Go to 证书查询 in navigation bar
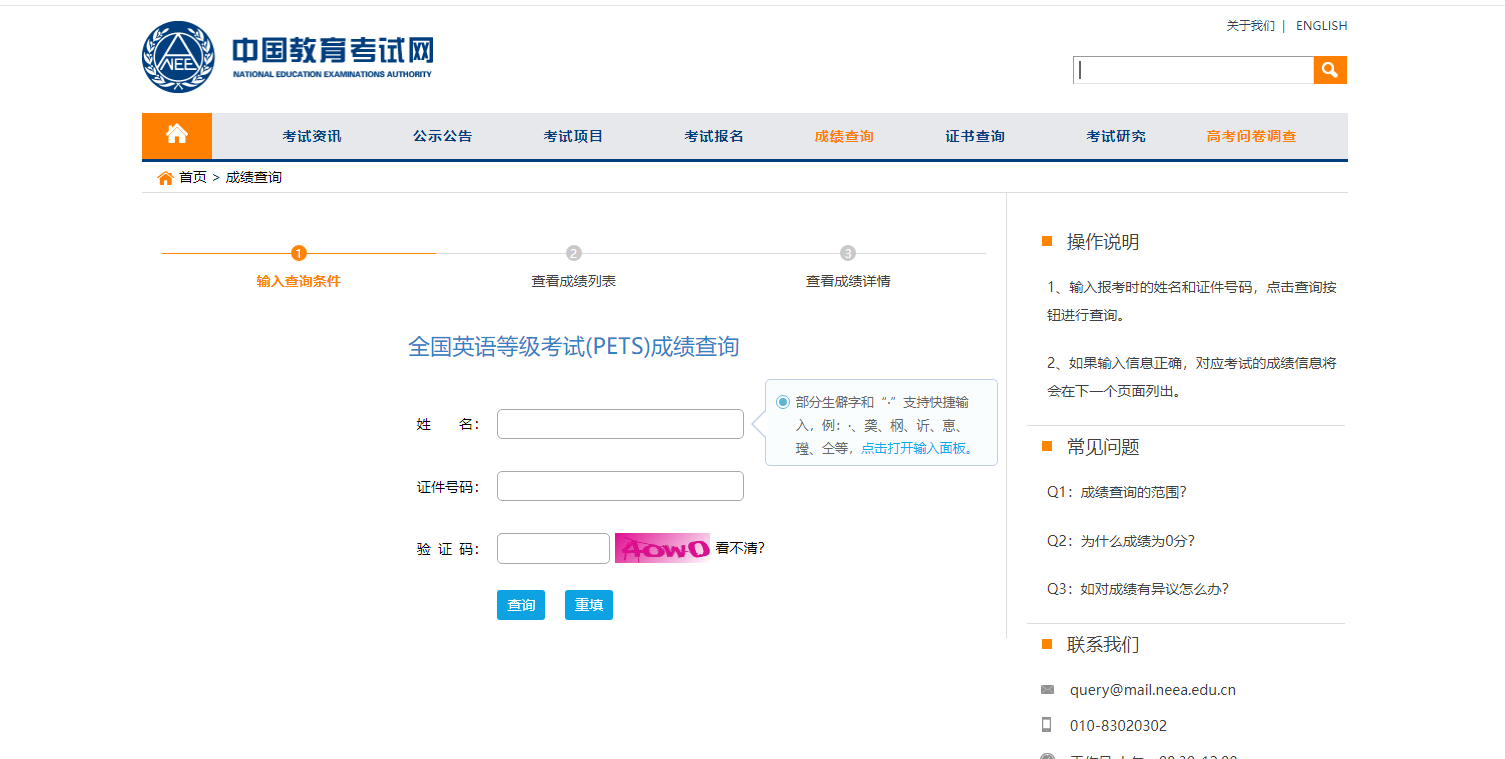The image size is (1505, 759). click(974, 136)
